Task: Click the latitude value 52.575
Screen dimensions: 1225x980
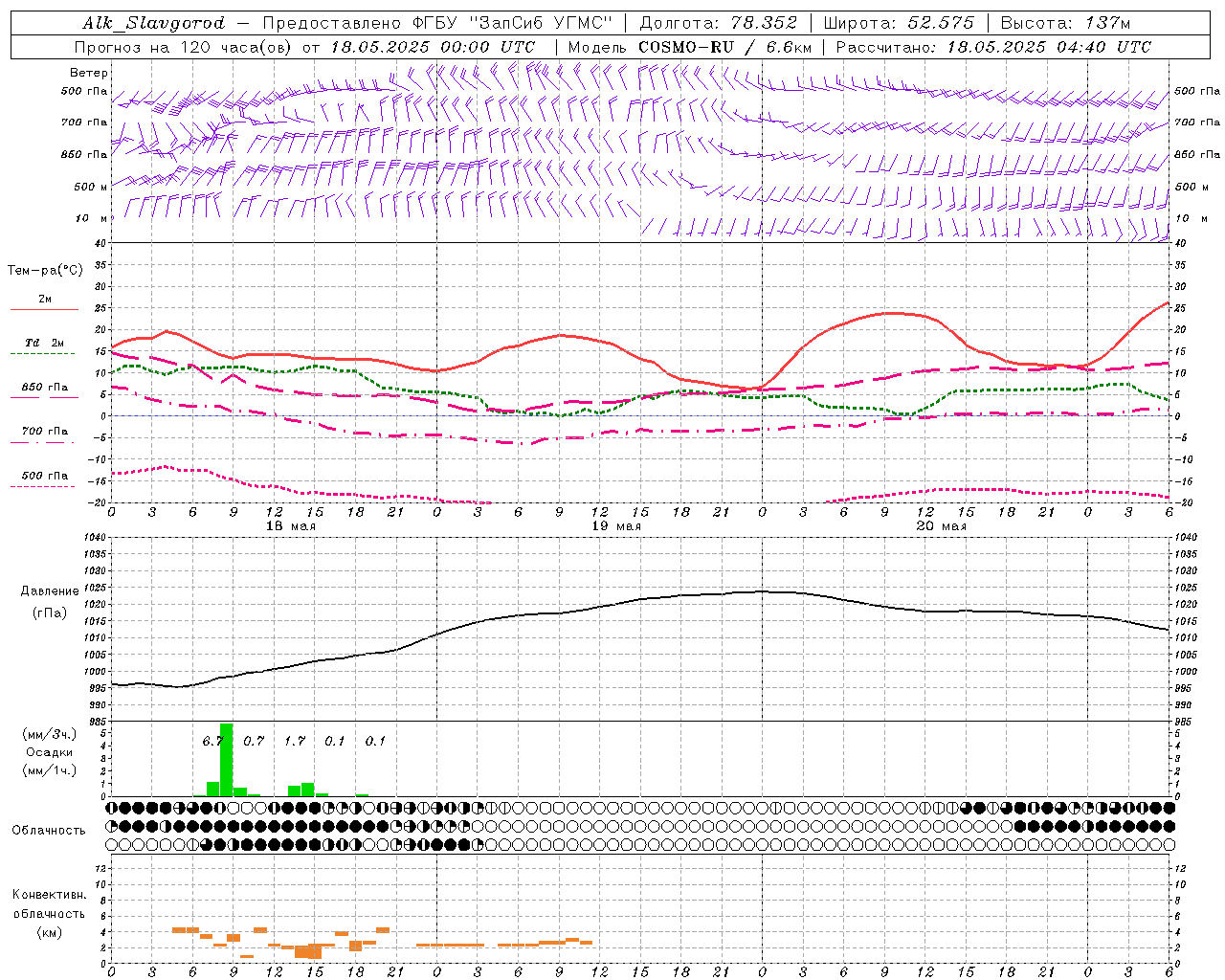Action: [x=939, y=23]
